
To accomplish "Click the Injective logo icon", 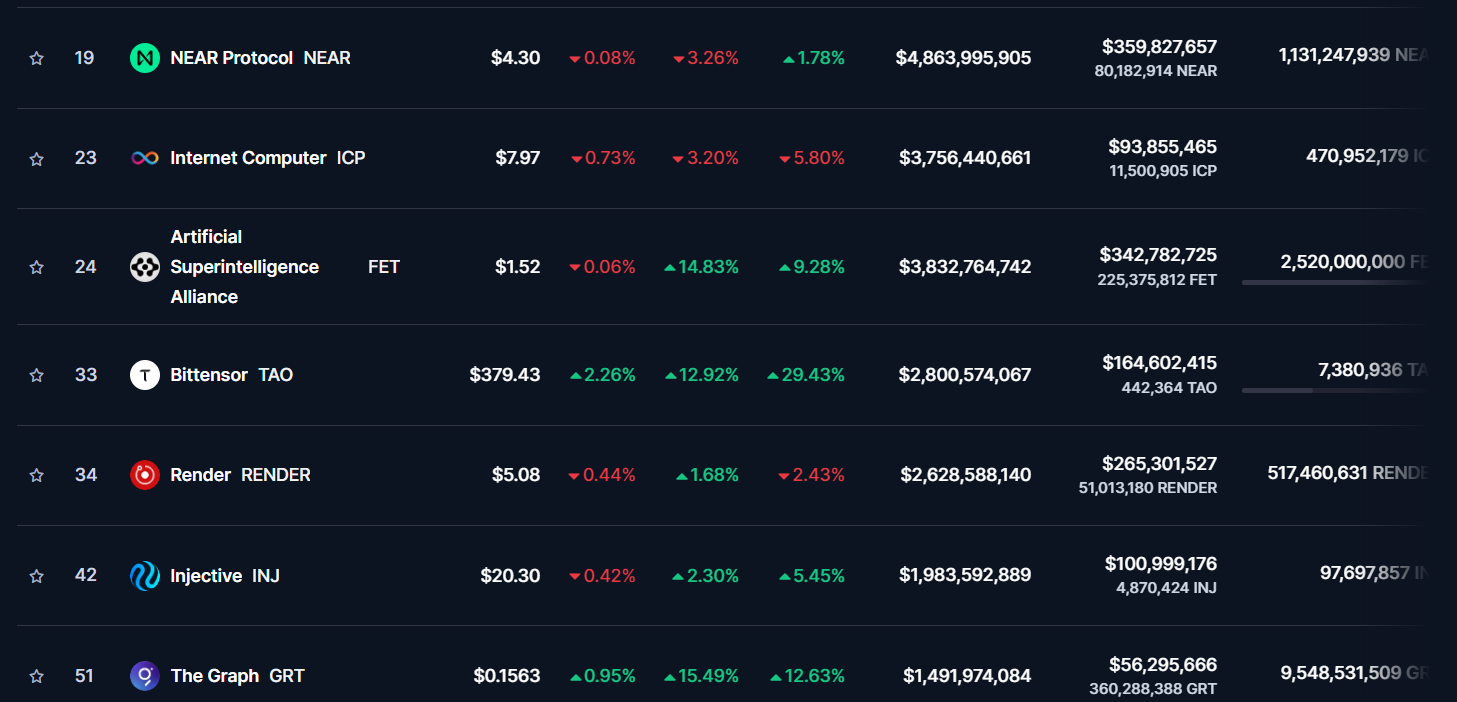I will (145, 576).
